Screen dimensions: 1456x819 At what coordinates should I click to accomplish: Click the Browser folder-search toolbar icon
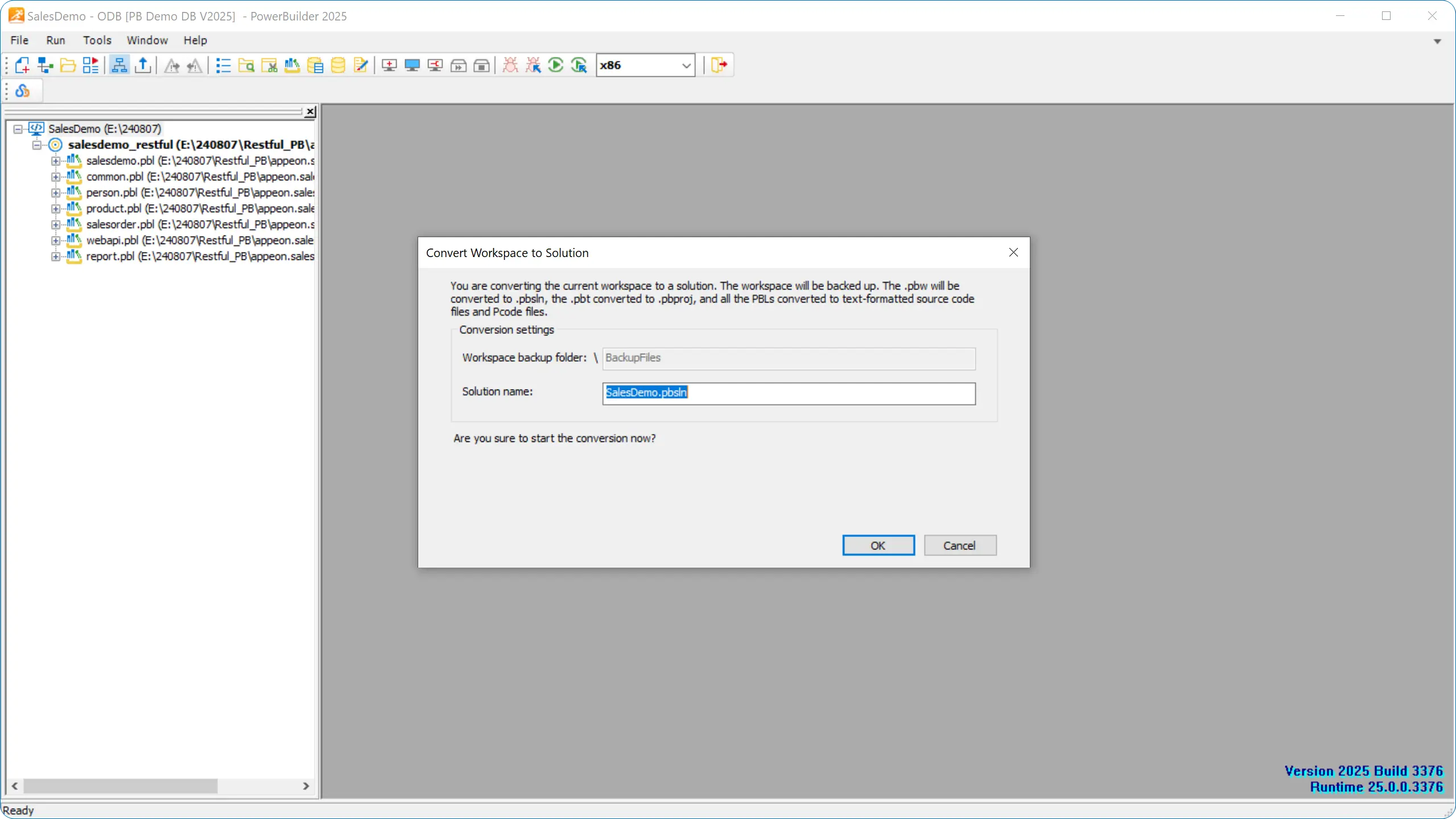246,65
